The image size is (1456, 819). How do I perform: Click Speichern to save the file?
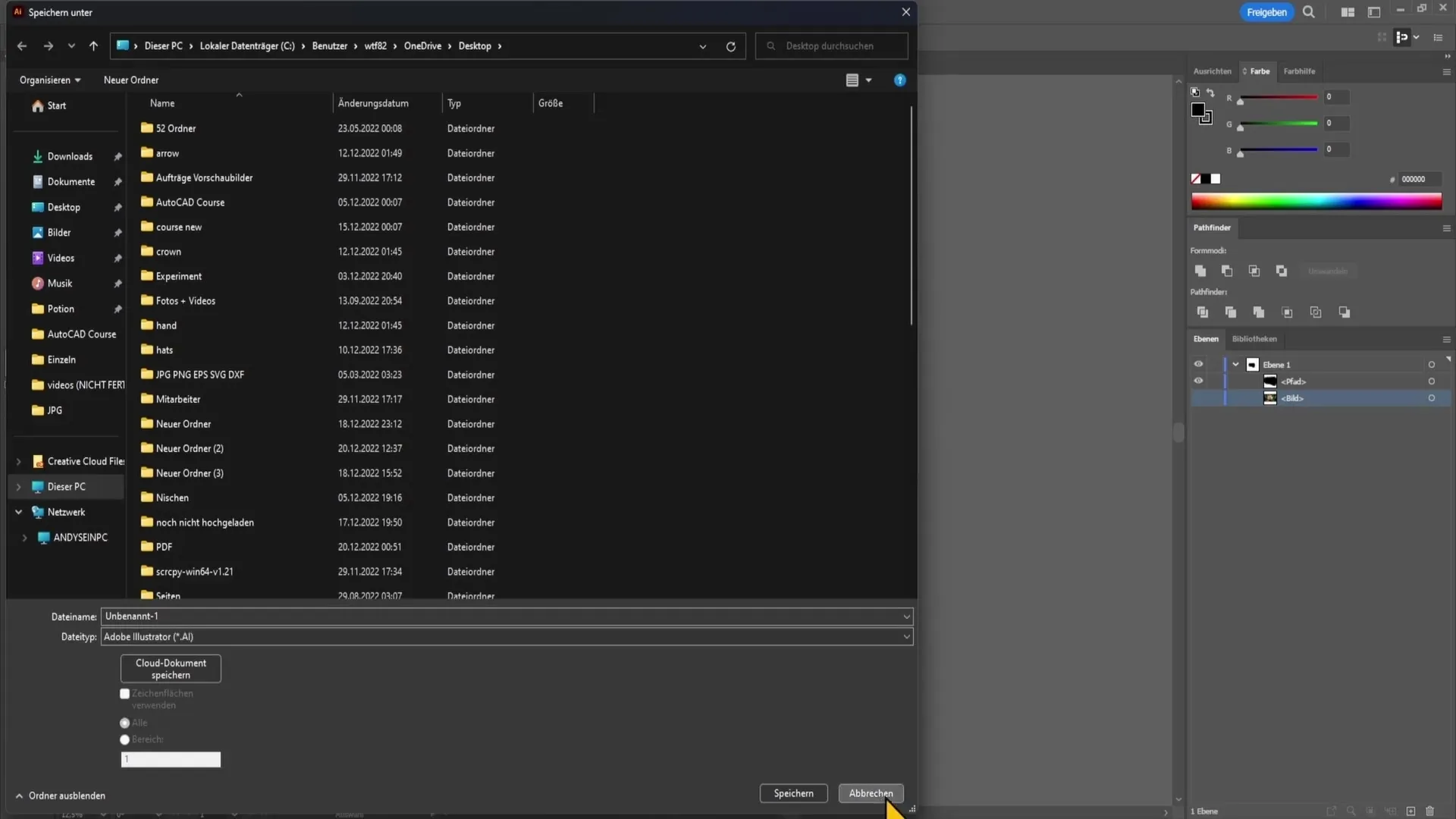tap(793, 793)
